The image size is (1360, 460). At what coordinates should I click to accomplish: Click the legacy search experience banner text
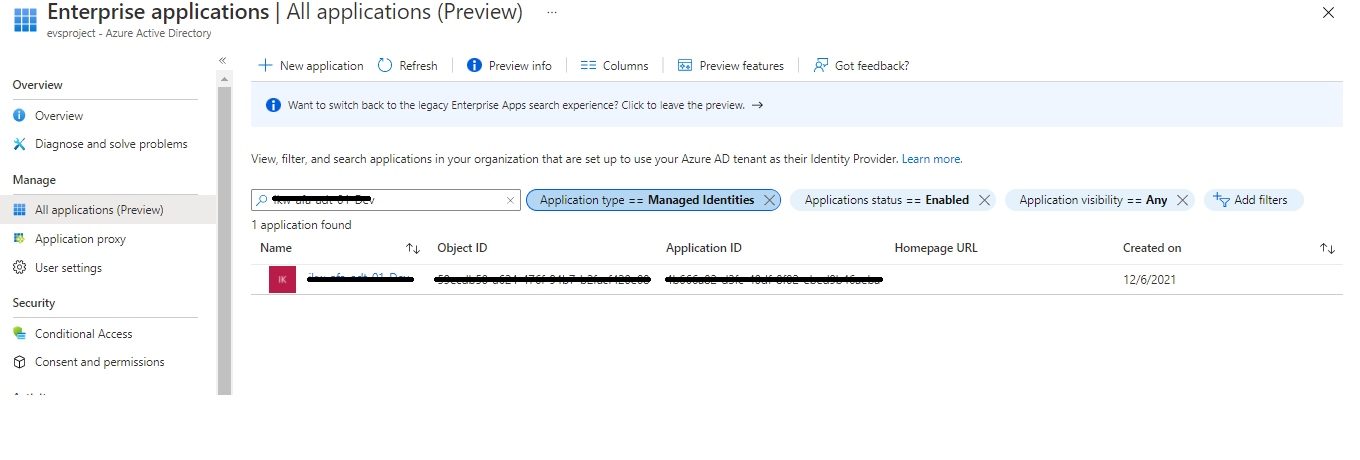[x=516, y=105]
